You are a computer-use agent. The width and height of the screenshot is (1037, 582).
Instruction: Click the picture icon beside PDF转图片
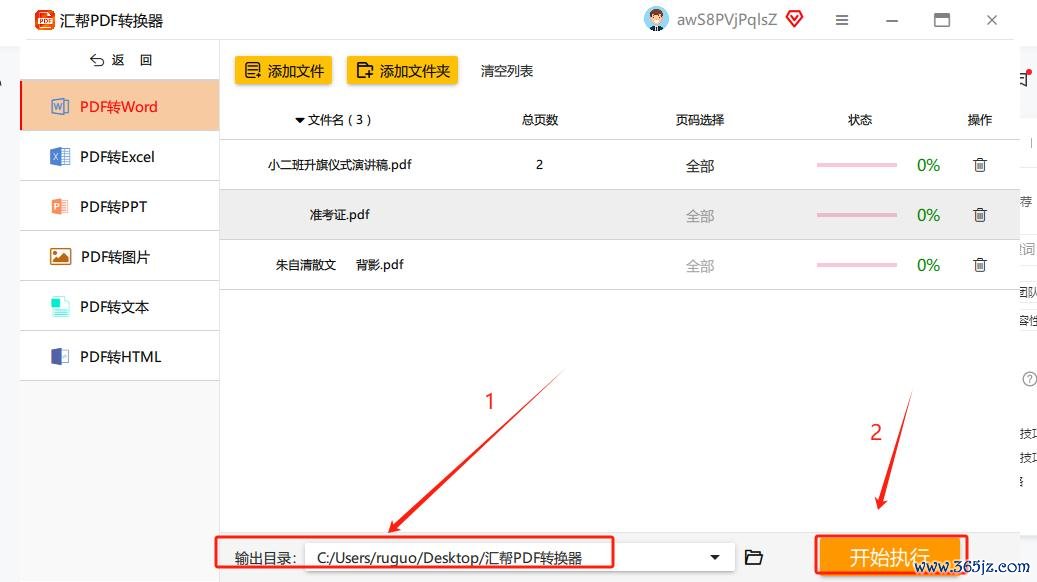(x=60, y=256)
